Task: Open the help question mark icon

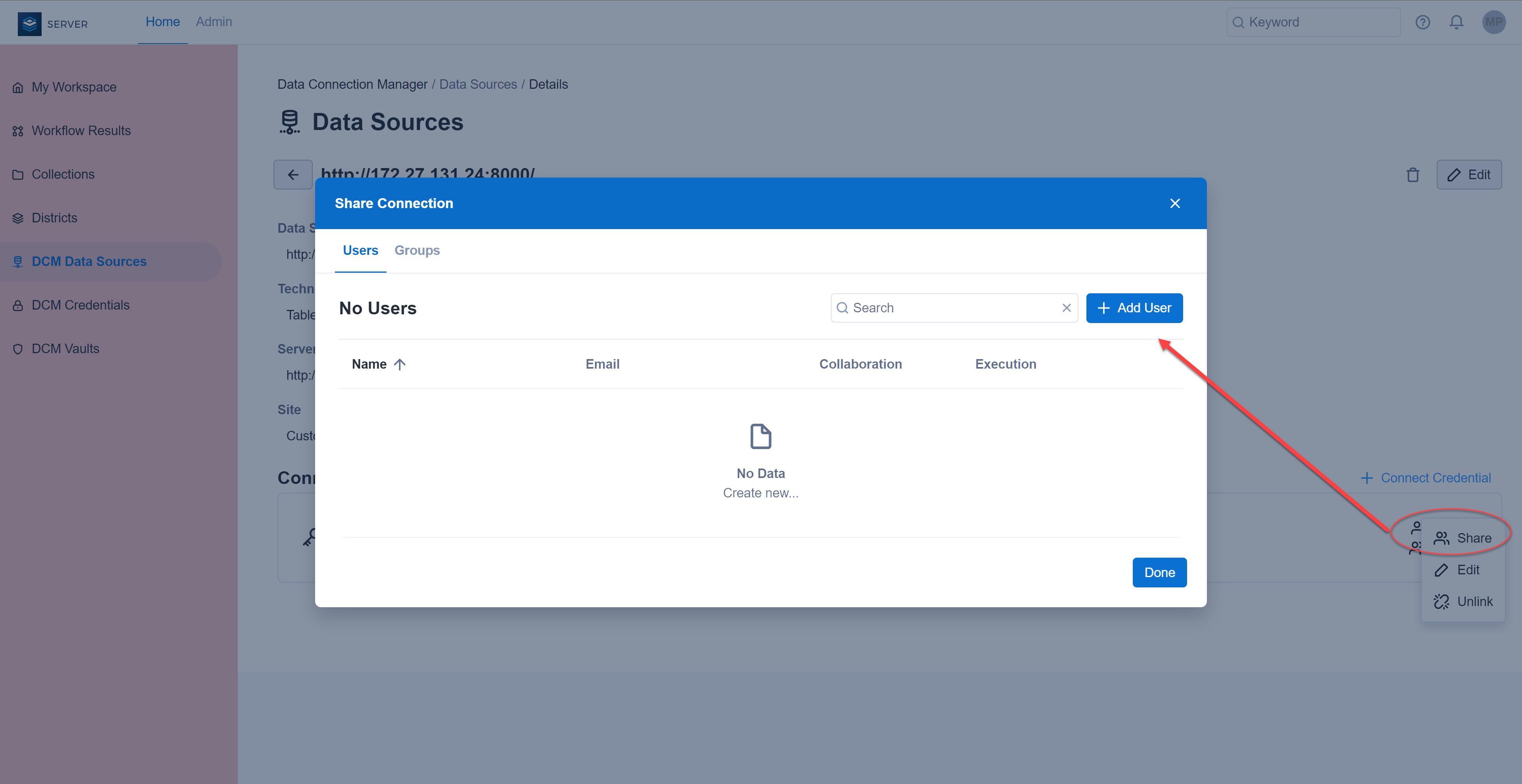Action: pos(1423,23)
